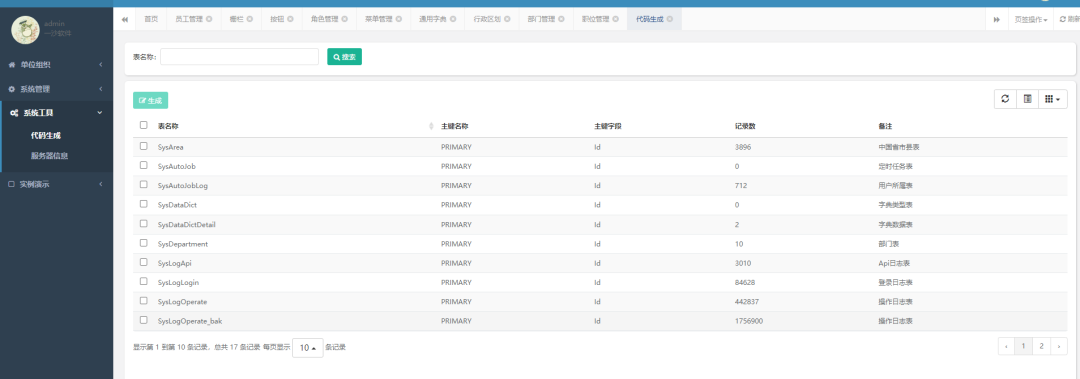Check the SysAutoJob row checkbox

pyautogui.click(x=143, y=165)
